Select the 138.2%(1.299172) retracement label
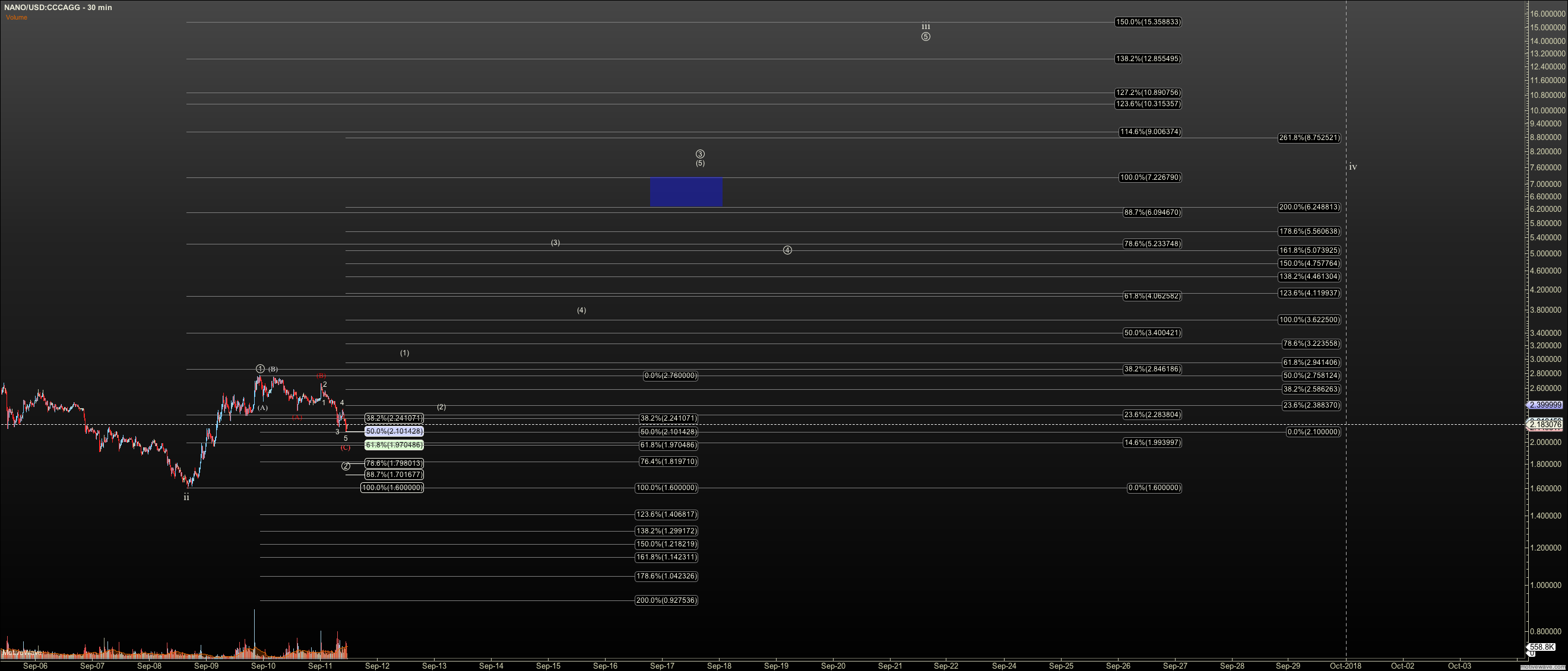The height and width of the screenshot is (671, 1568). click(x=667, y=531)
